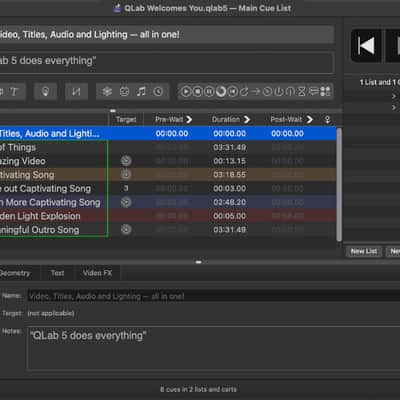
Task: Click the current cue name field at top
Action: coord(167,35)
